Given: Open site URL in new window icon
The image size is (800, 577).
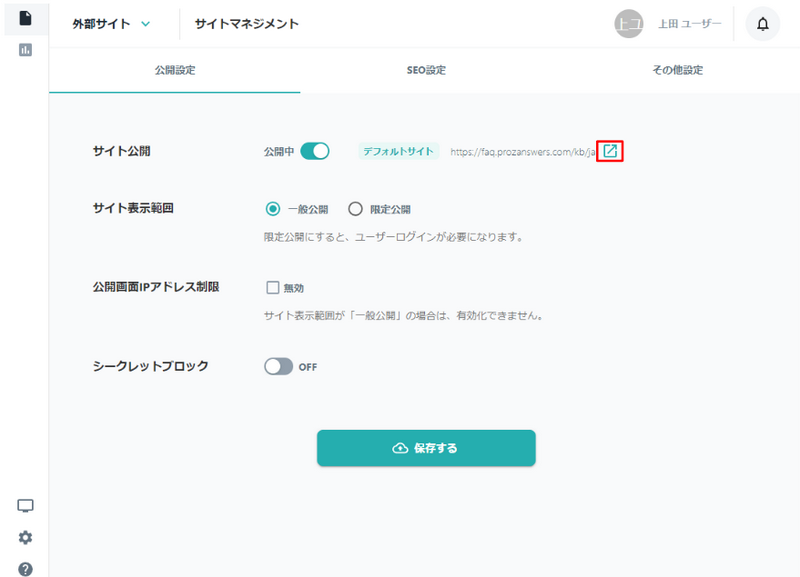Looking at the screenshot, I should tap(610, 151).
